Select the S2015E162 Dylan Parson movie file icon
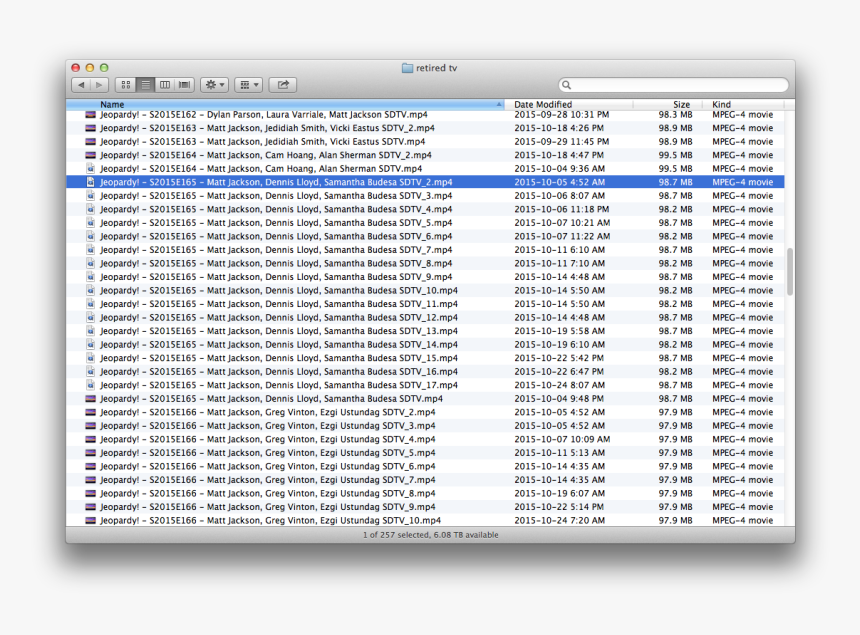The height and width of the screenshot is (635, 860). [90, 115]
